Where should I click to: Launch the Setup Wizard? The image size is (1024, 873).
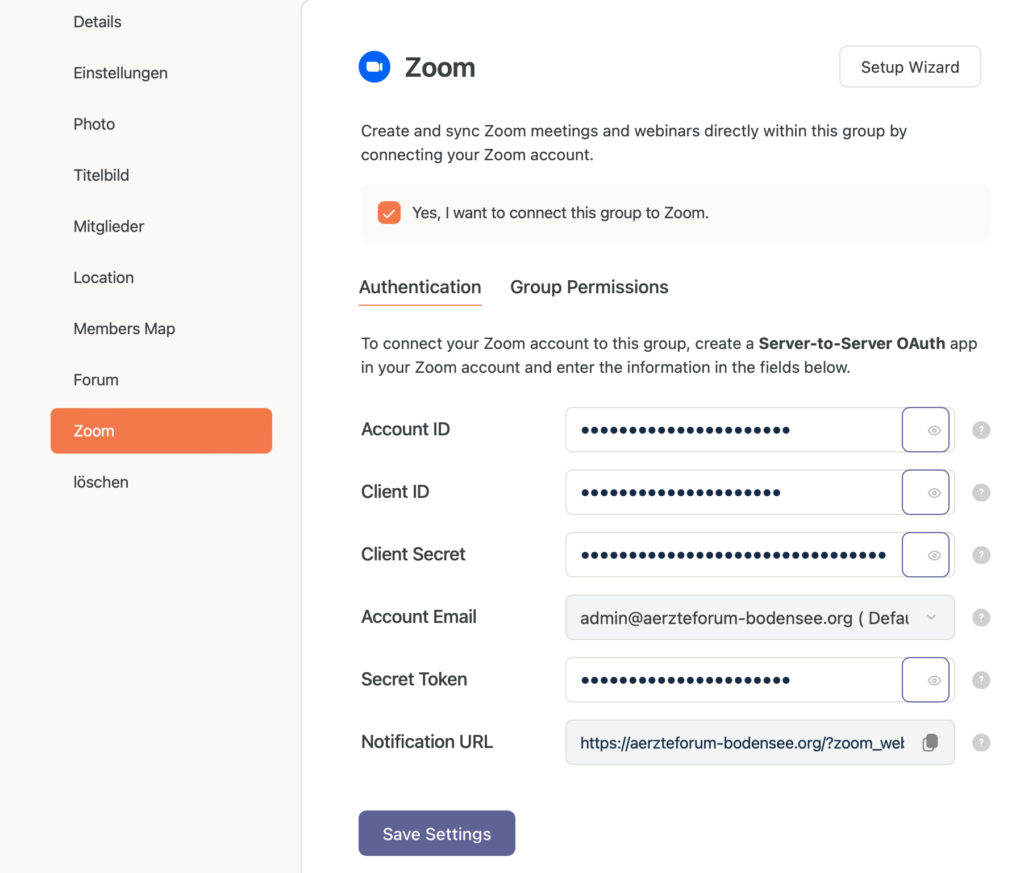pyautogui.click(x=909, y=67)
